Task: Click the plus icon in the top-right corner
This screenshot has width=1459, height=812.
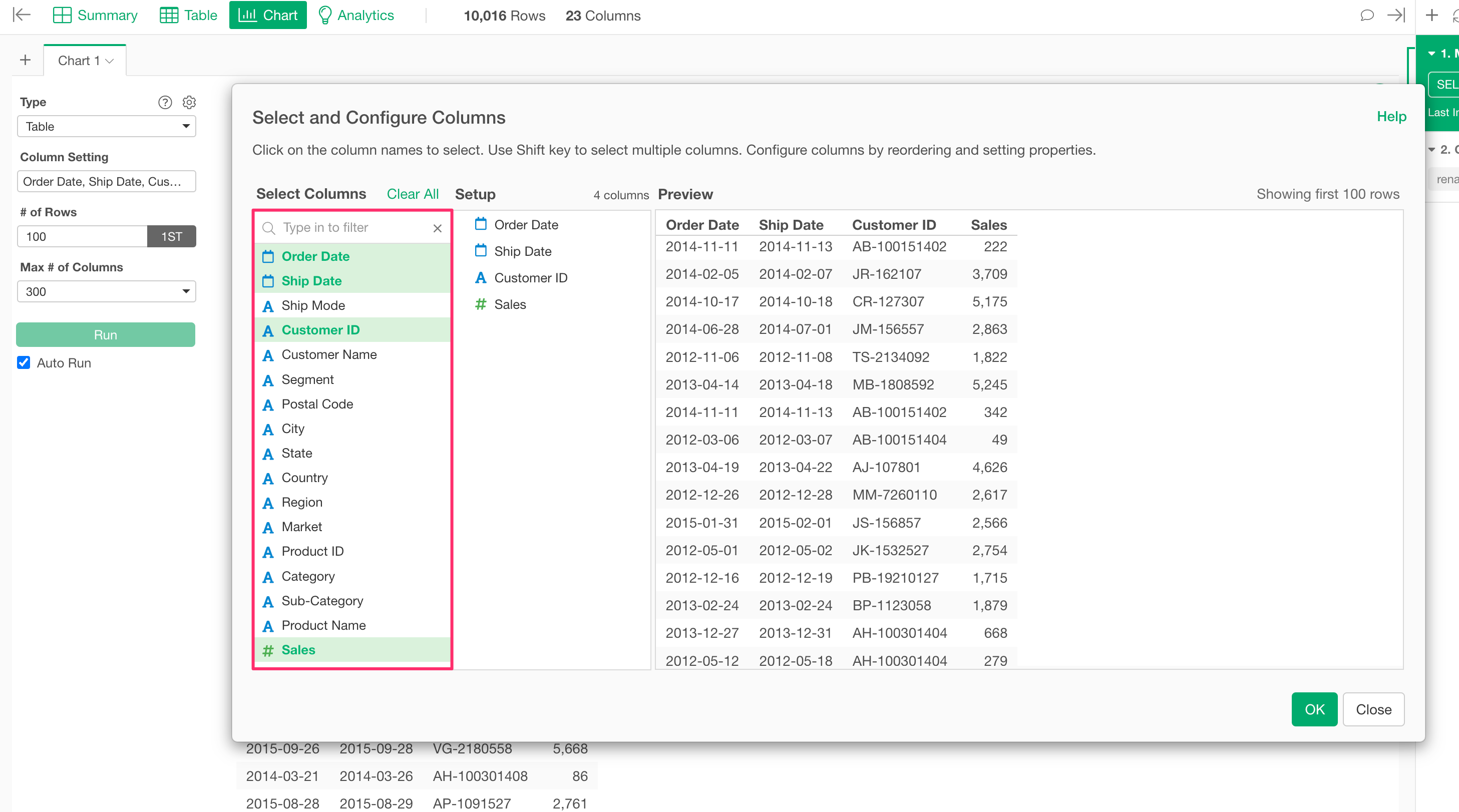Action: (1431, 16)
